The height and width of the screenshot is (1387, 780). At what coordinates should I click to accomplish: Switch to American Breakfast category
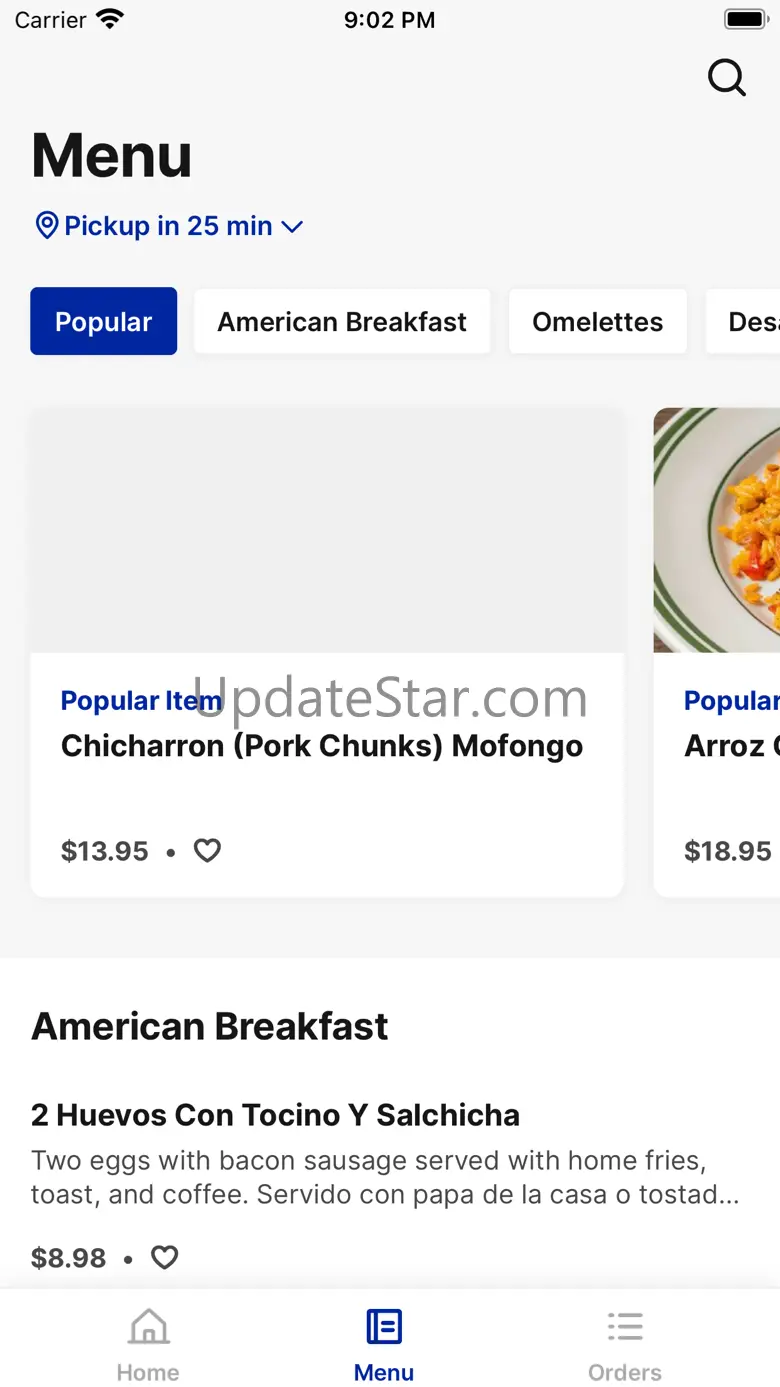click(342, 322)
